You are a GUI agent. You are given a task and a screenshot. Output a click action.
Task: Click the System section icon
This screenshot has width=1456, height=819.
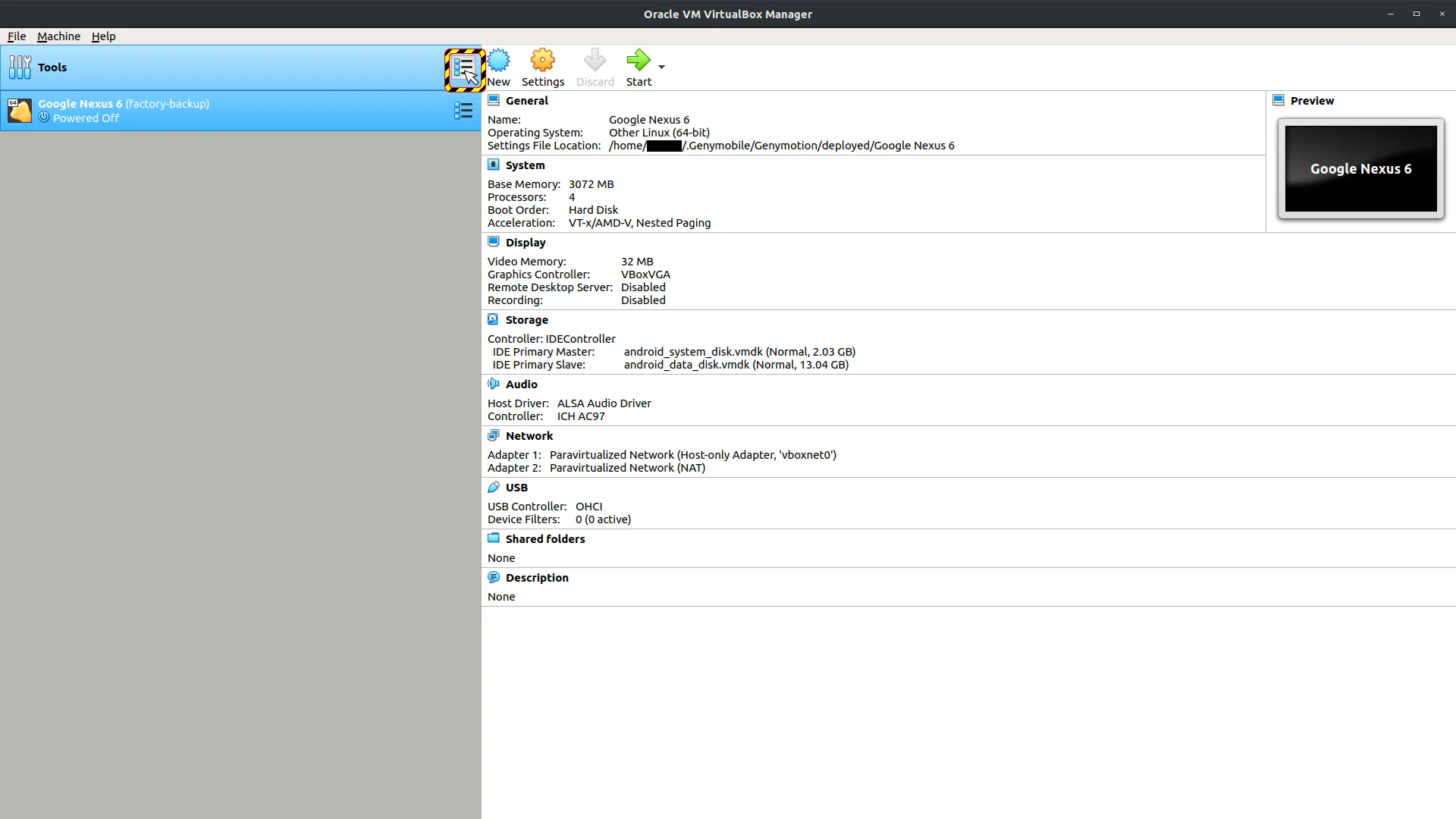pos(494,165)
